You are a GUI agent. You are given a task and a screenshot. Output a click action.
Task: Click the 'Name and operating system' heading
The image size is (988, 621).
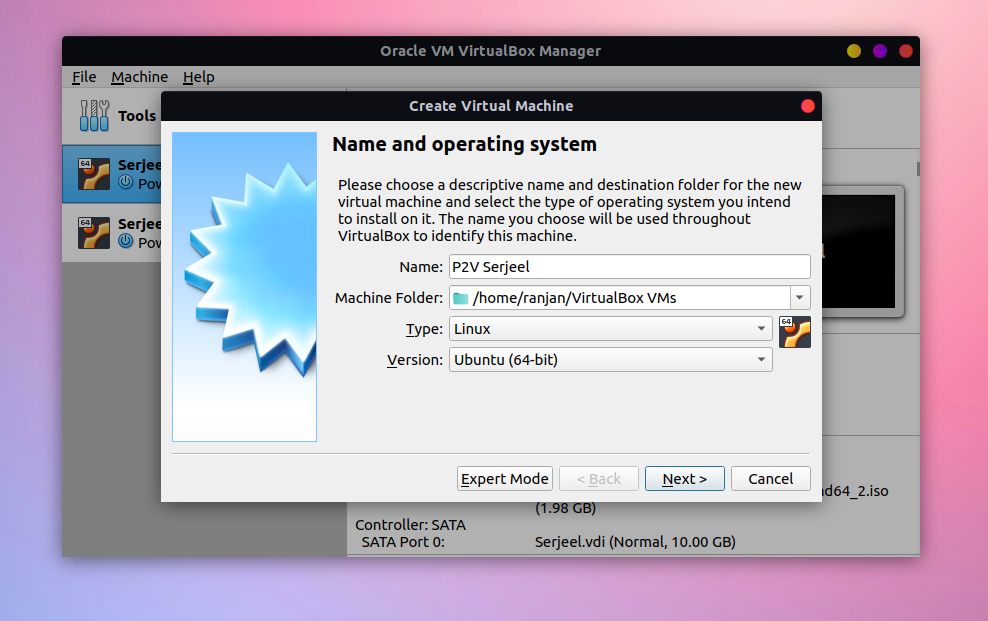point(464,144)
